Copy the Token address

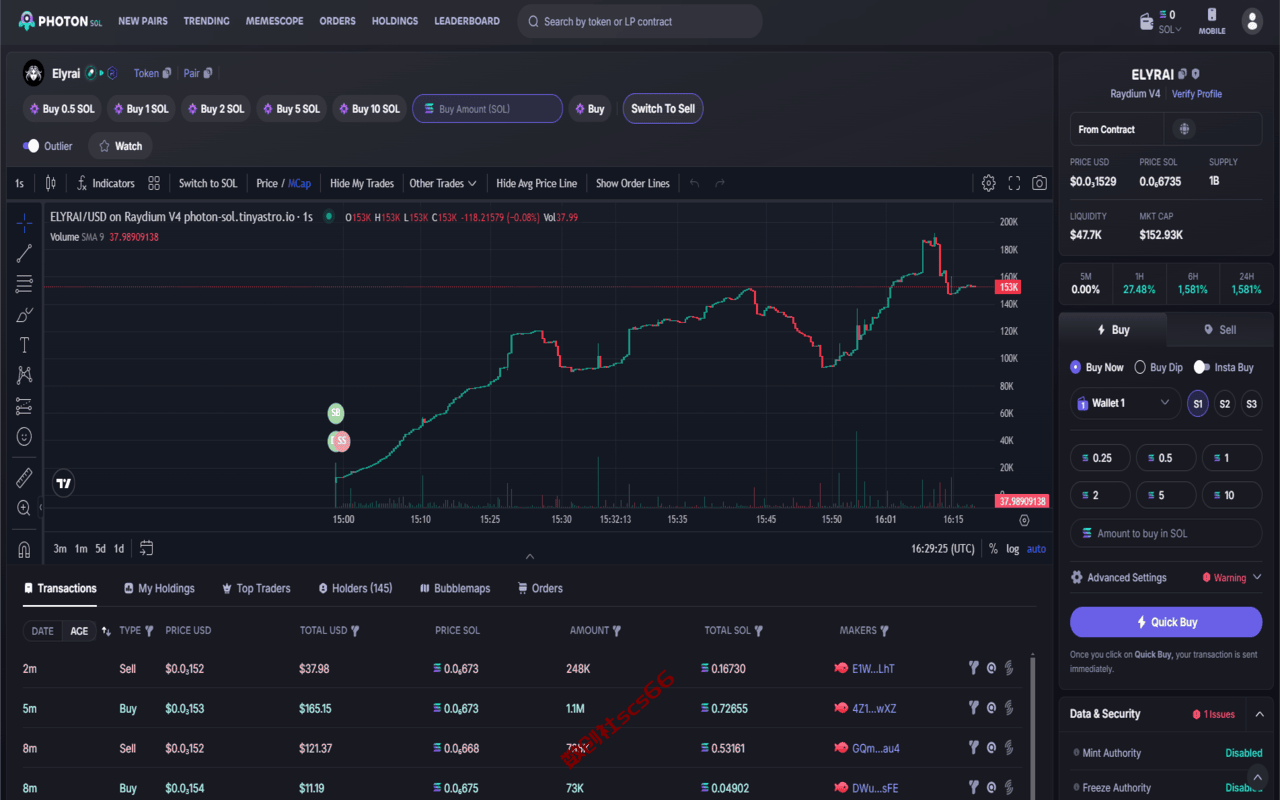click(x=167, y=73)
